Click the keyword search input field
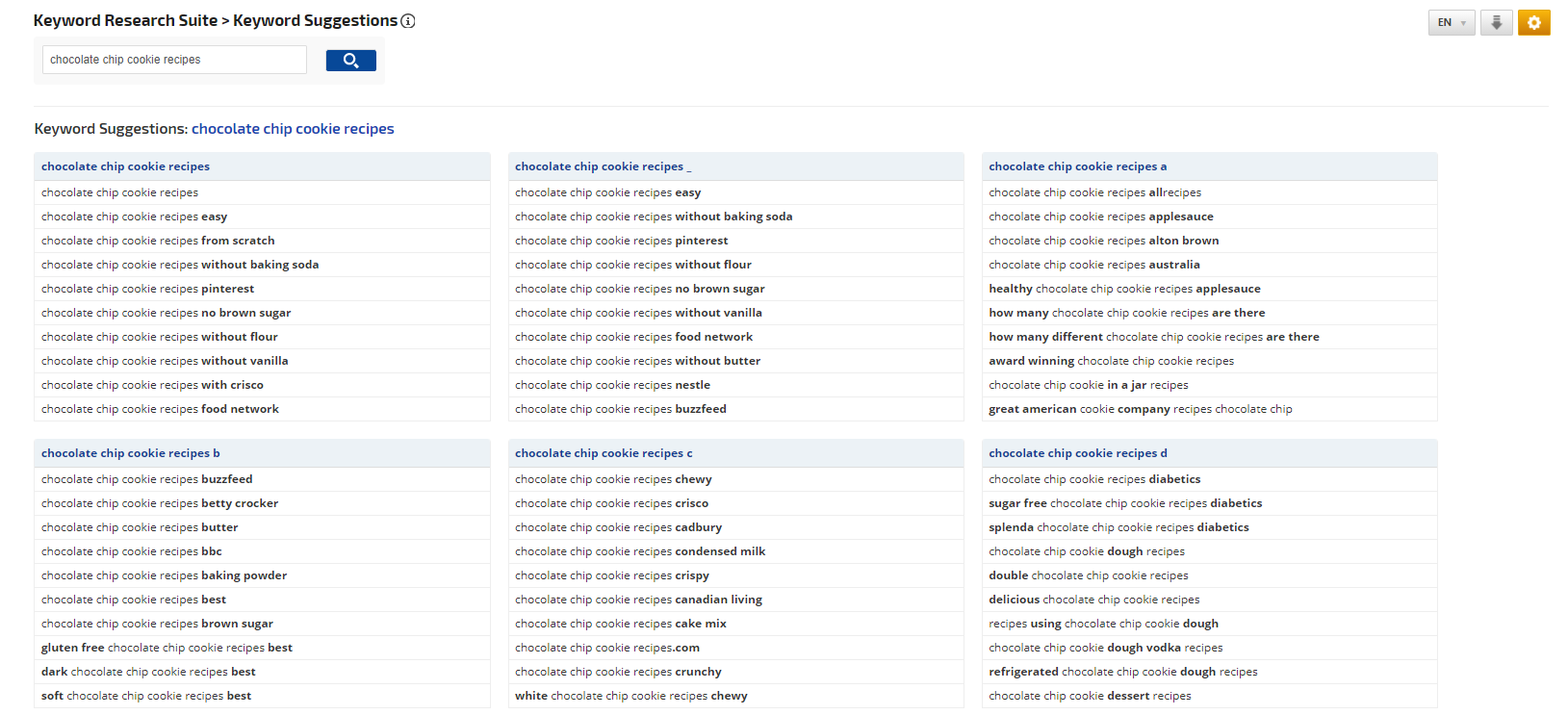This screenshot has width=1568, height=715. [174, 60]
